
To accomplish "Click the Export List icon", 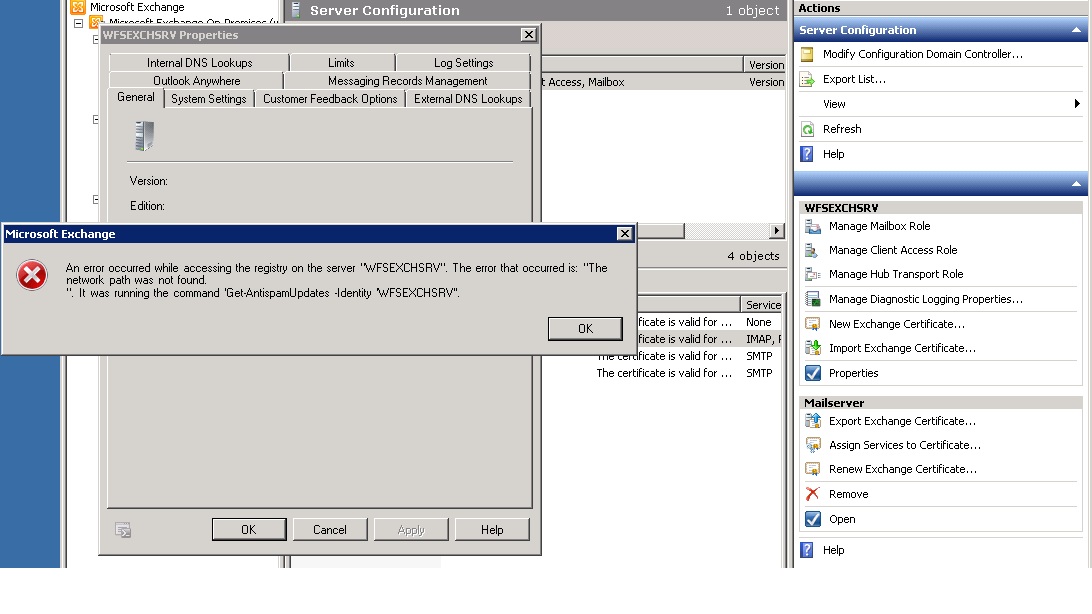I will [x=807, y=79].
